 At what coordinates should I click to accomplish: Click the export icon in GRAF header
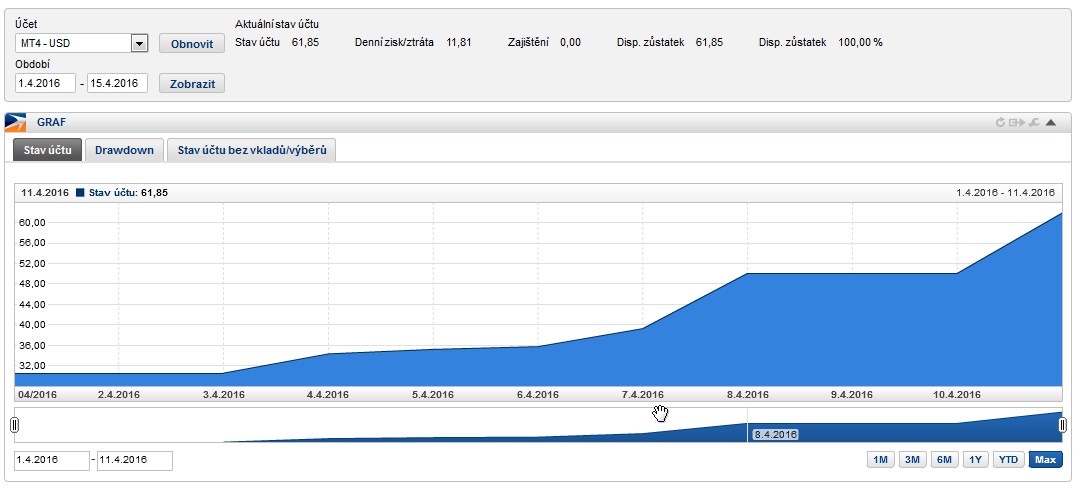click(1017, 123)
